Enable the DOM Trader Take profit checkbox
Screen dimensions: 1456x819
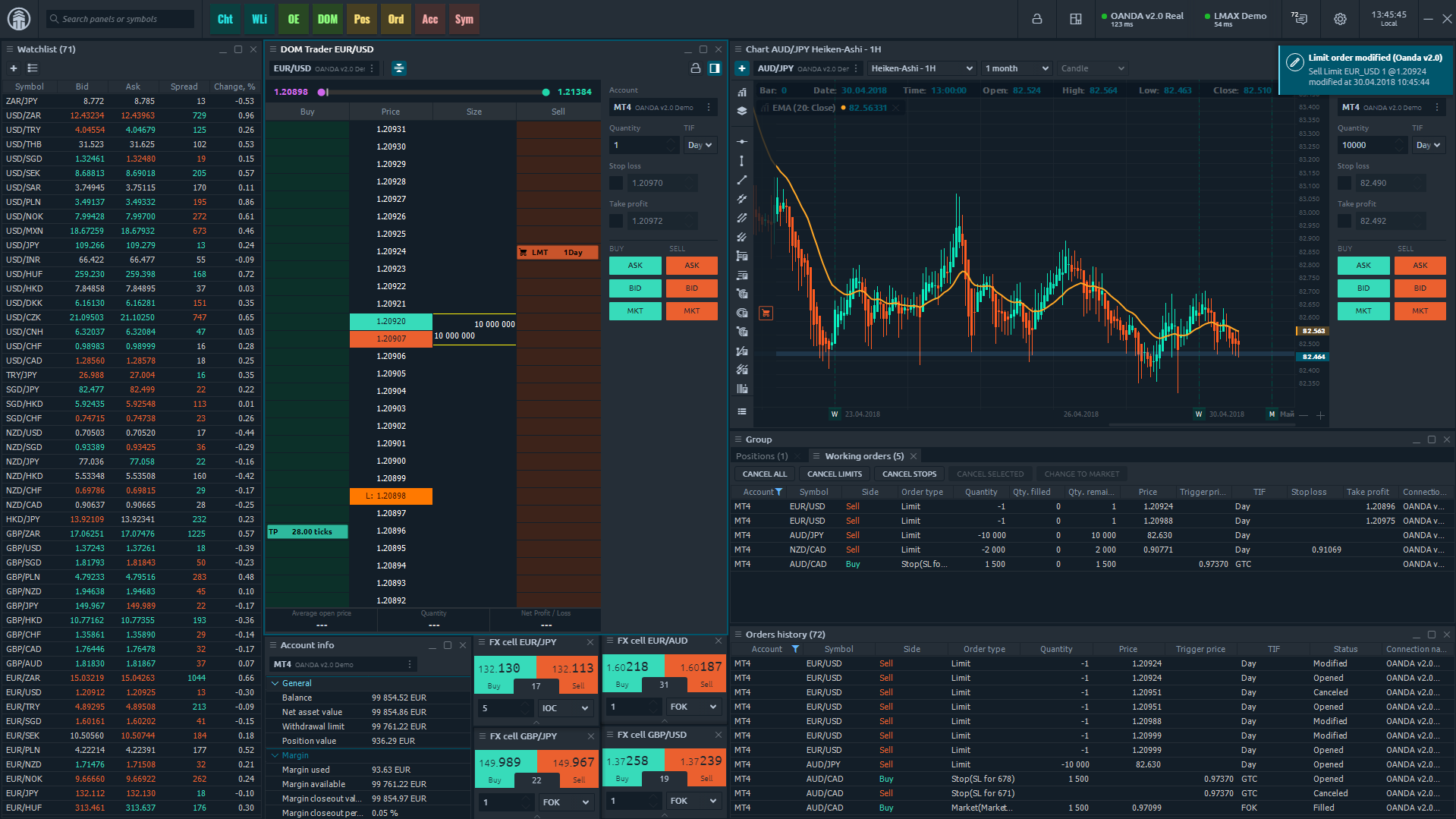pos(616,221)
